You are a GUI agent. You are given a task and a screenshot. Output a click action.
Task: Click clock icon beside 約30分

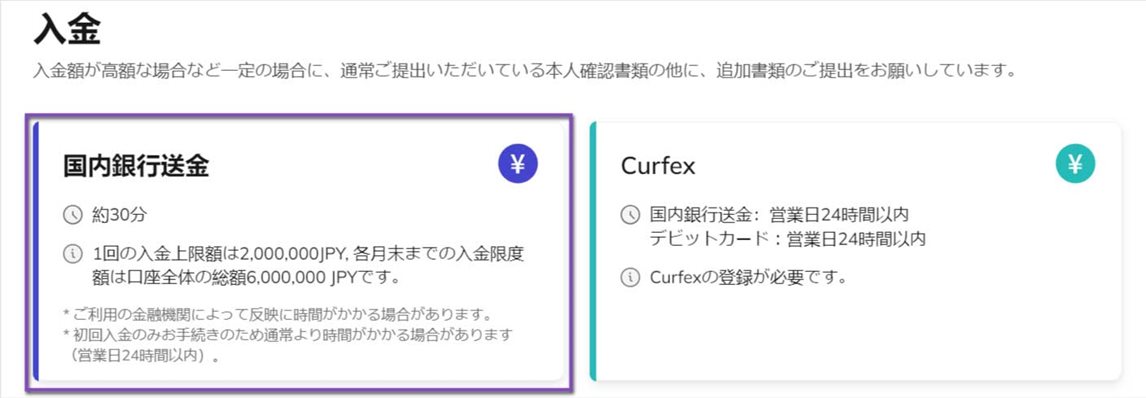point(74,215)
